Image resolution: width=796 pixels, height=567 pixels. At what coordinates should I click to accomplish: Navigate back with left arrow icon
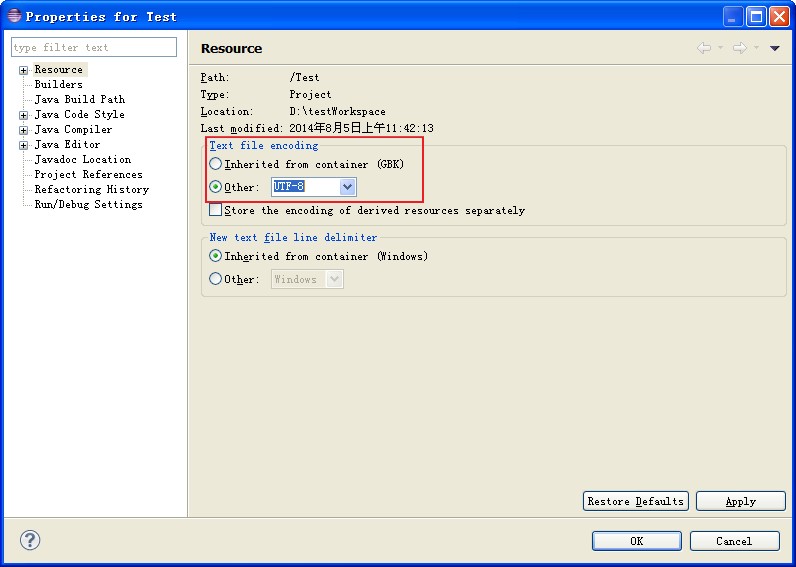(x=704, y=48)
